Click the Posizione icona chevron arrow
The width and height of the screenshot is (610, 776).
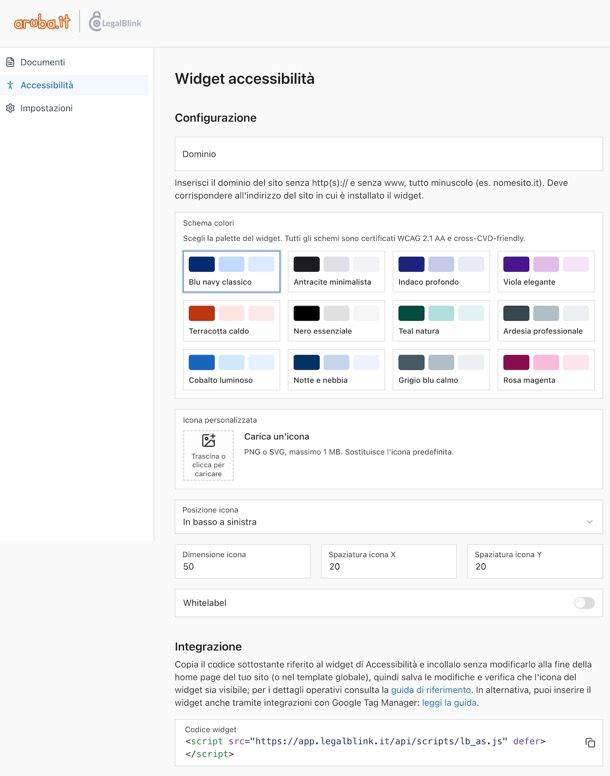(589, 522)
